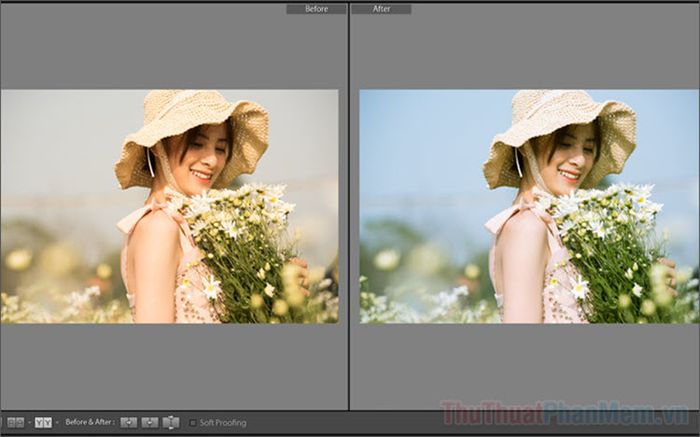Copy After settings to Before icon
Screen dimensions: 700x437
point(150,422)
